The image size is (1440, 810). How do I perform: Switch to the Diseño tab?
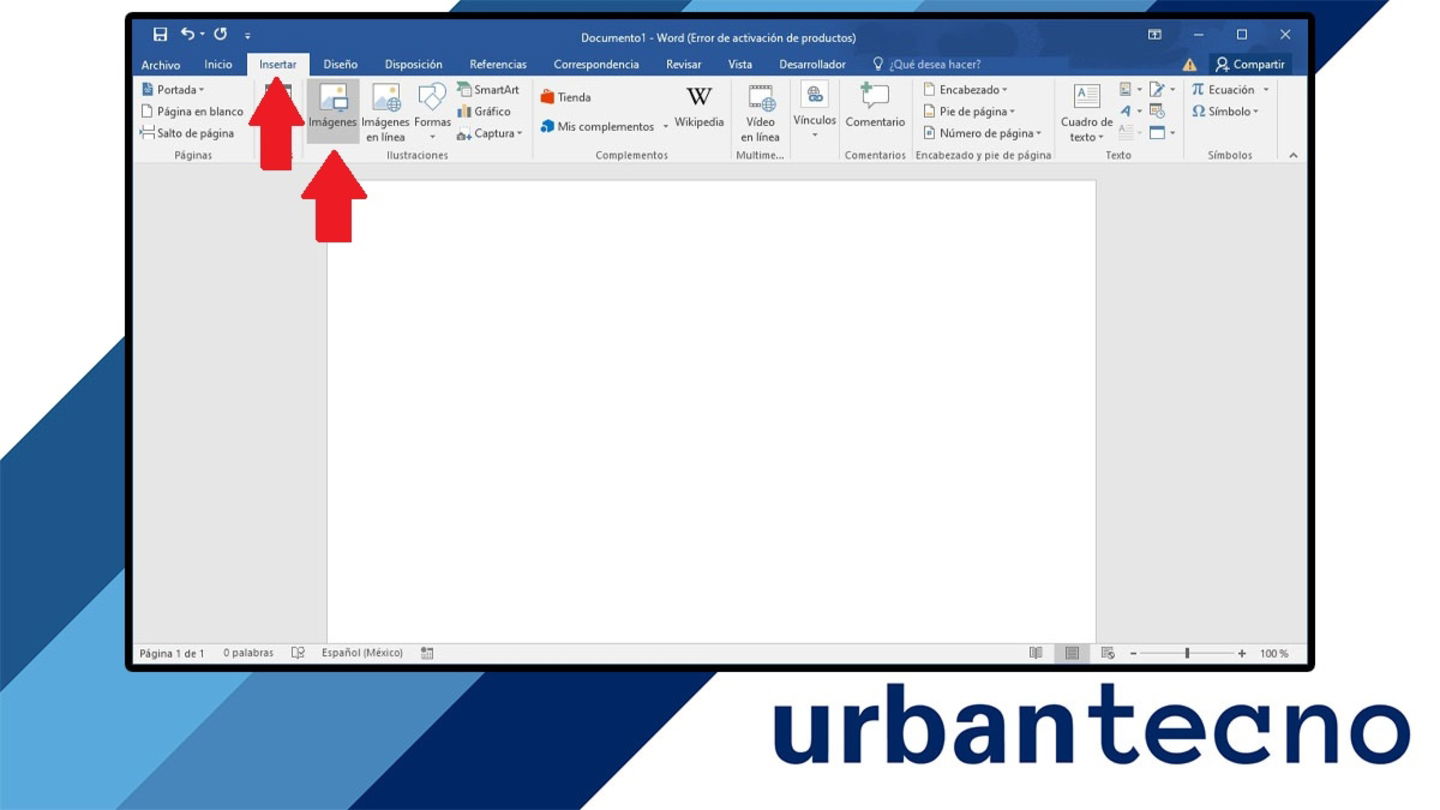[x=340, y=65]
